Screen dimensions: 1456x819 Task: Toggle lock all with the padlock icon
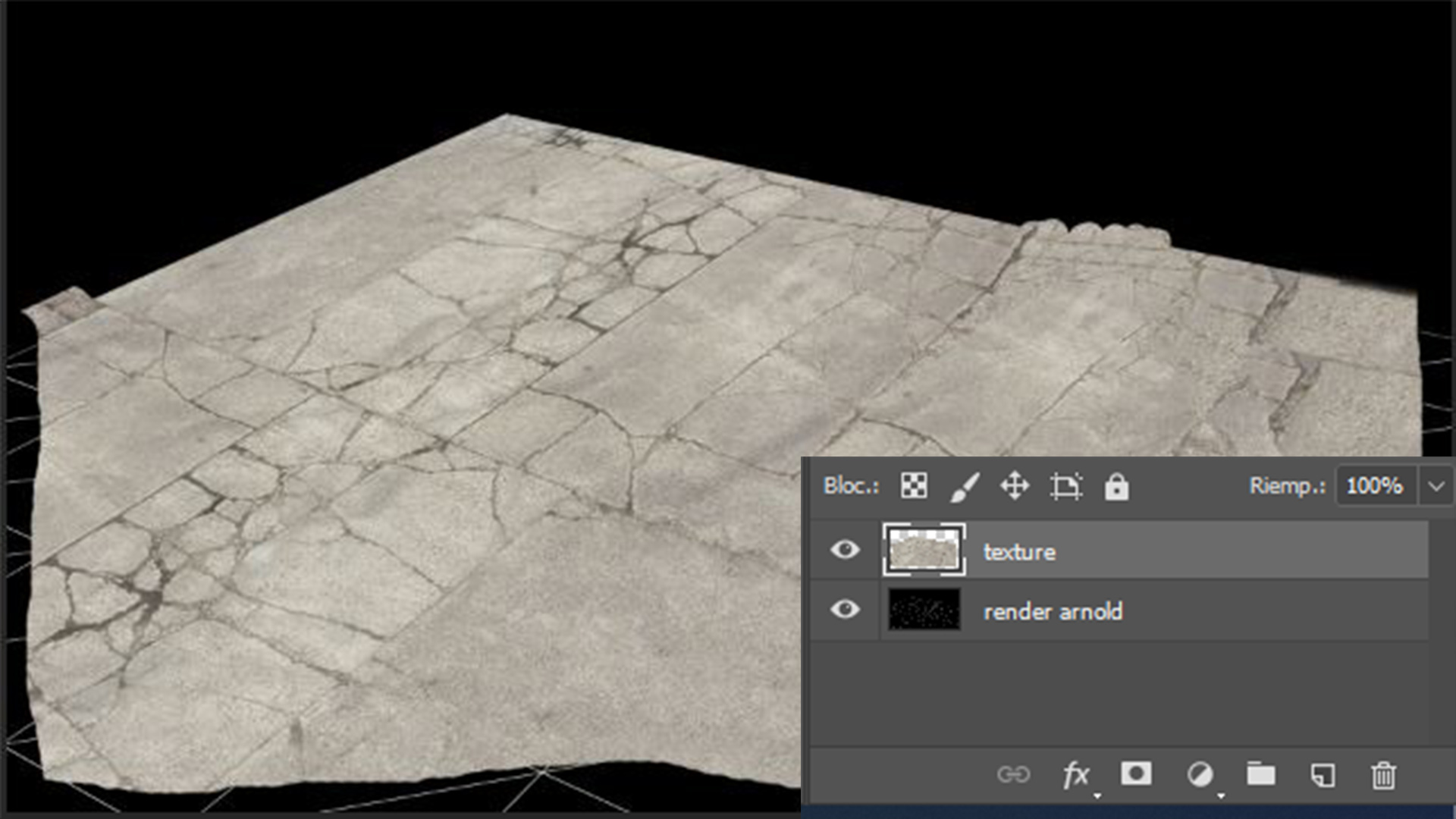tap(1117, 487)
